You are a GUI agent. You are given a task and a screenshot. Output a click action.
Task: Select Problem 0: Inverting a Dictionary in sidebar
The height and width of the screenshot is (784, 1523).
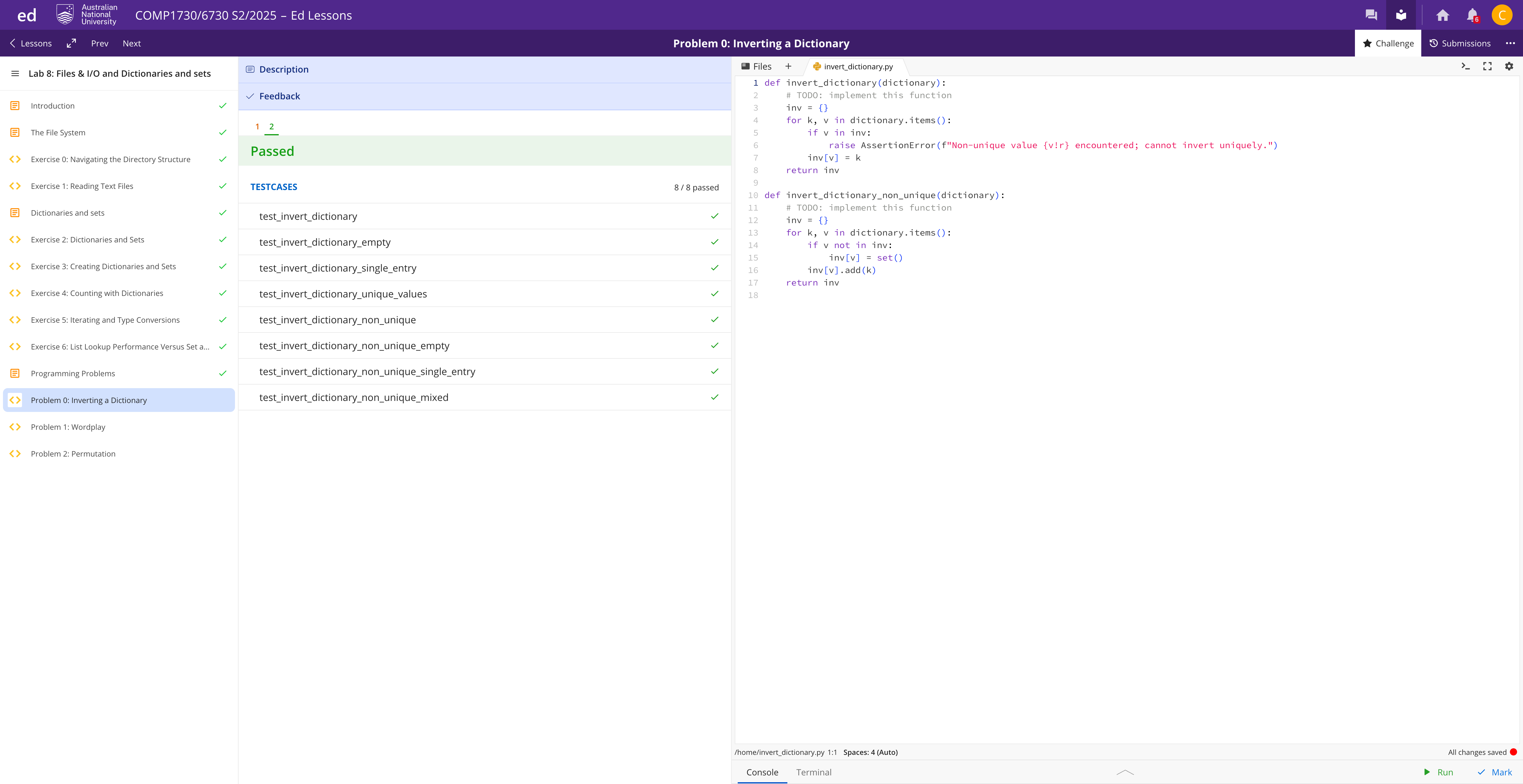pyautogui.click(x=119, y=400)
